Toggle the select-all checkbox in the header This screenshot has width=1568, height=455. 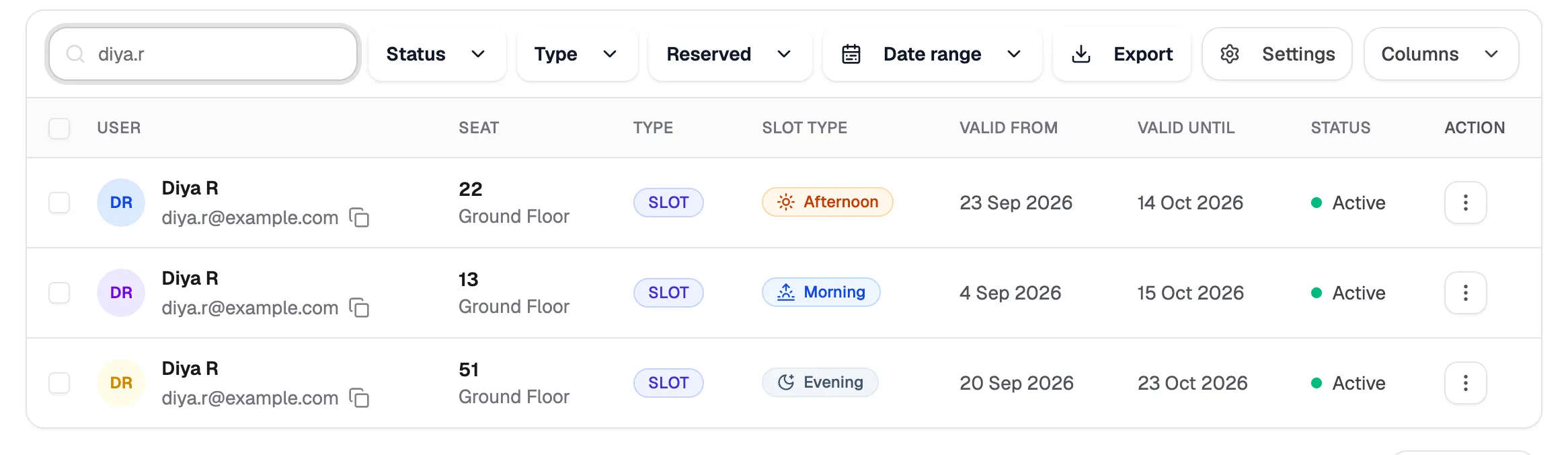[59, 128]
